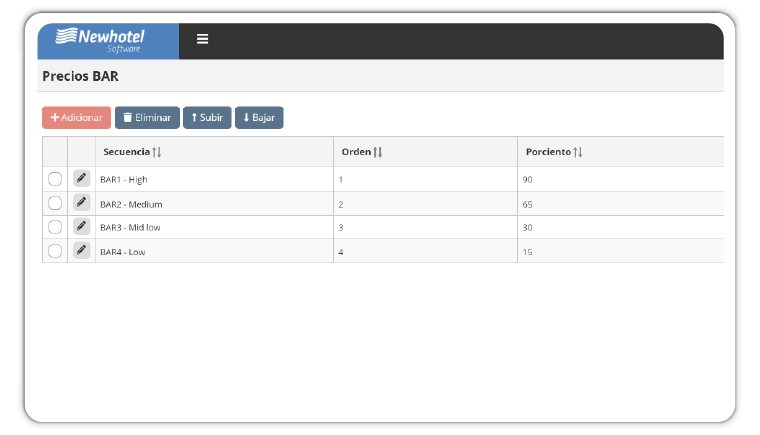Click the Porciento value 90

point(527,180)
